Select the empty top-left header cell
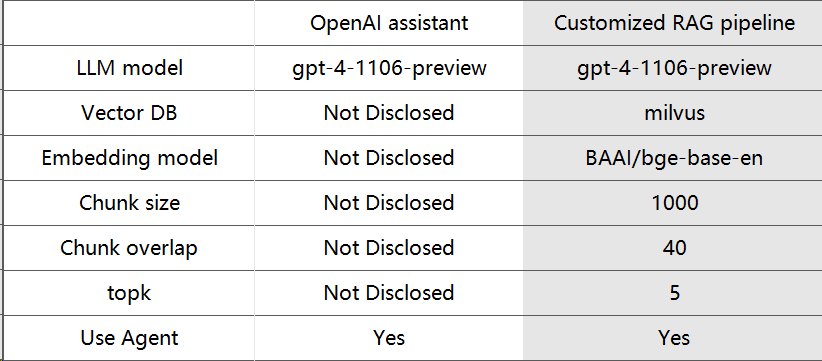 129,23
